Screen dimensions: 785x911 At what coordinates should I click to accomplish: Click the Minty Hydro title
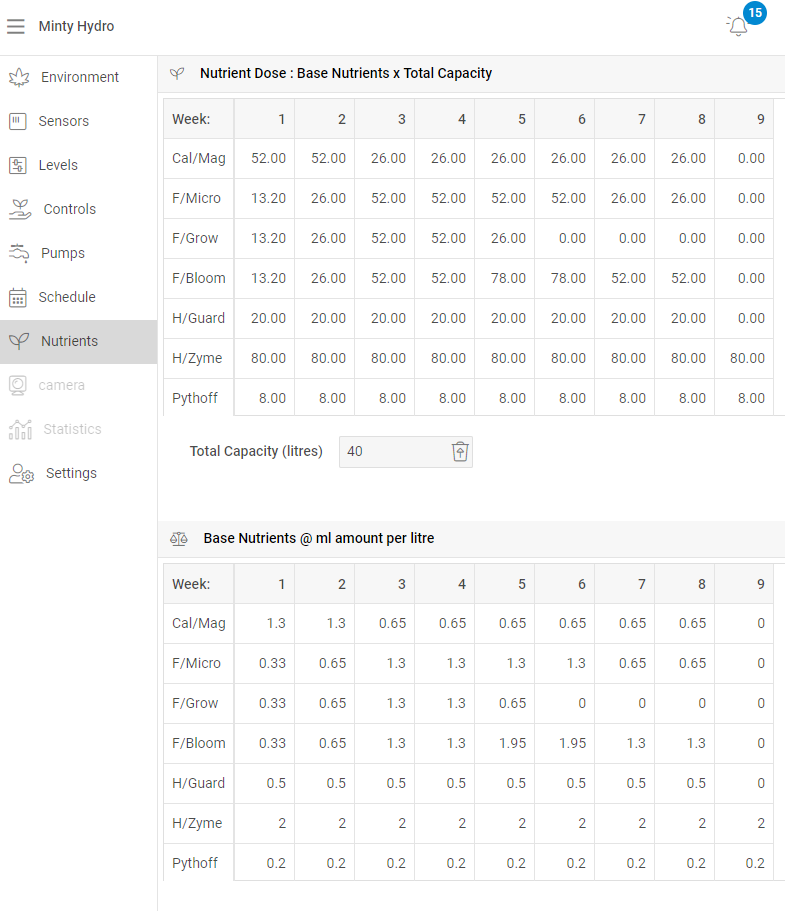point(76,26)
